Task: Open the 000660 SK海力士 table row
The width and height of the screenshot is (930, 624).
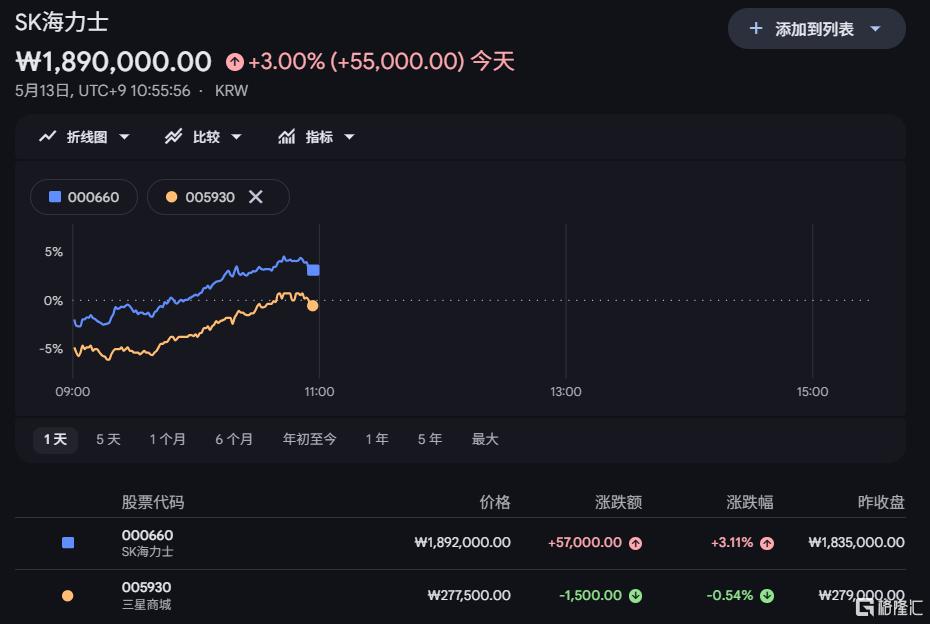Action: coord(460,543)
